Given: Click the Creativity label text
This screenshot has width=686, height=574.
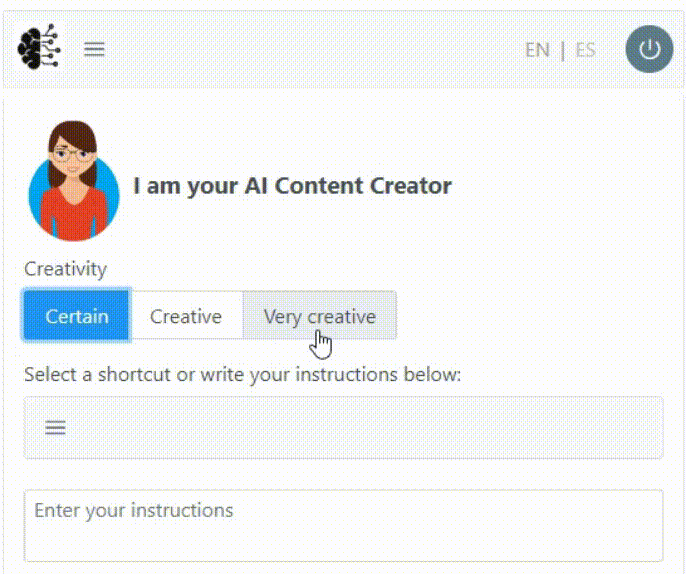Looking at the screenshot, I should point(65,269).
